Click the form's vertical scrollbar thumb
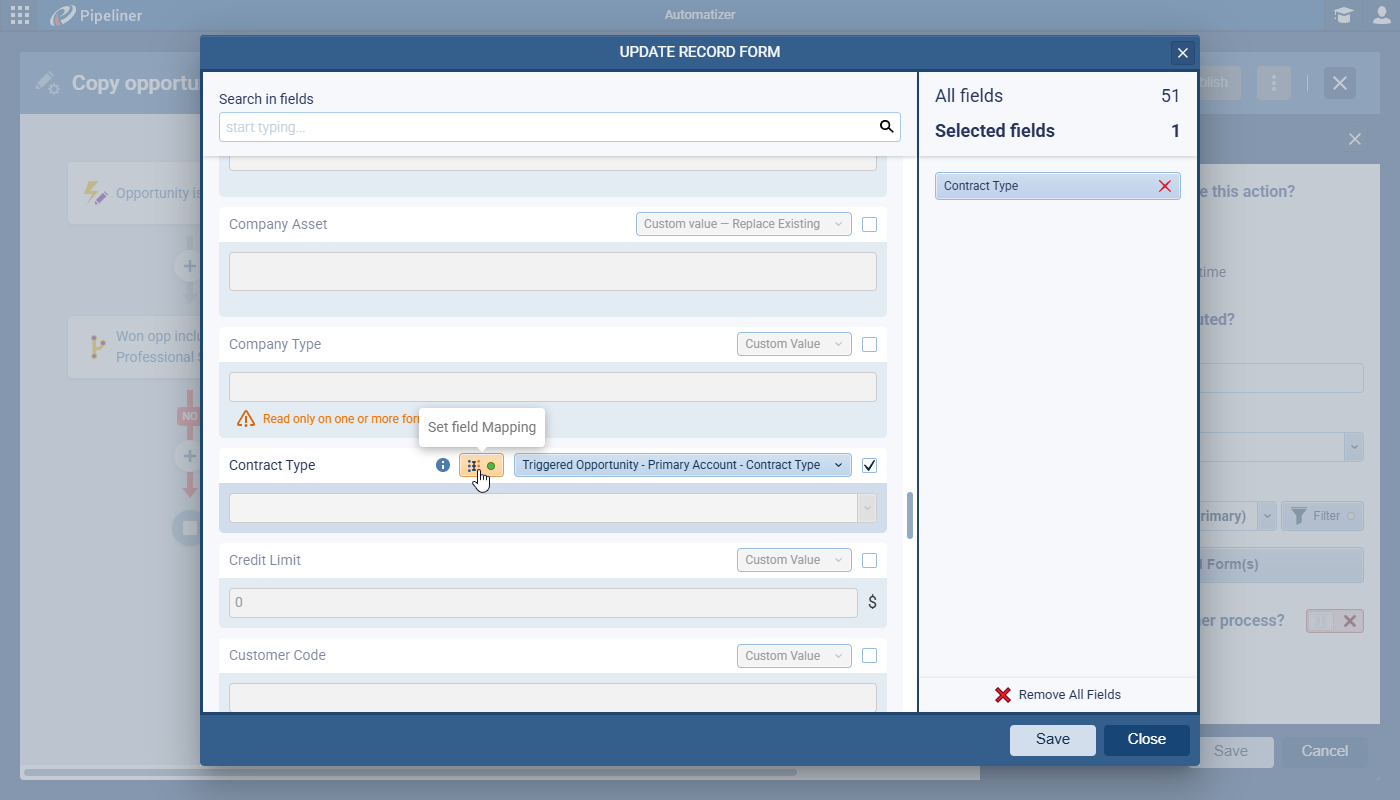 [909, 515]
